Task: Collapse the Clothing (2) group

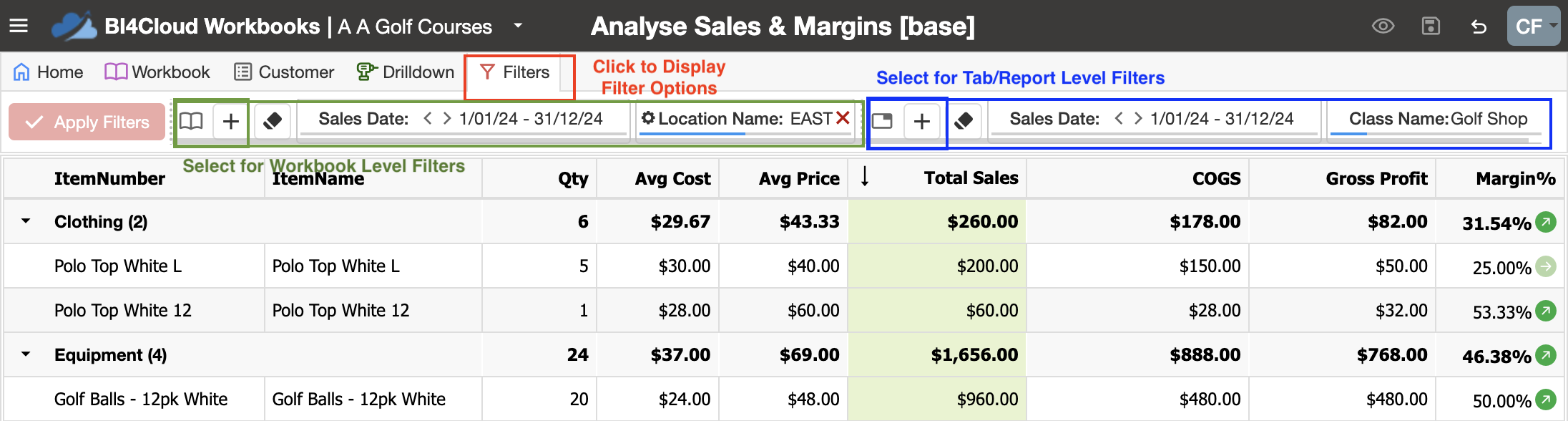Action: tap(26, 221)
